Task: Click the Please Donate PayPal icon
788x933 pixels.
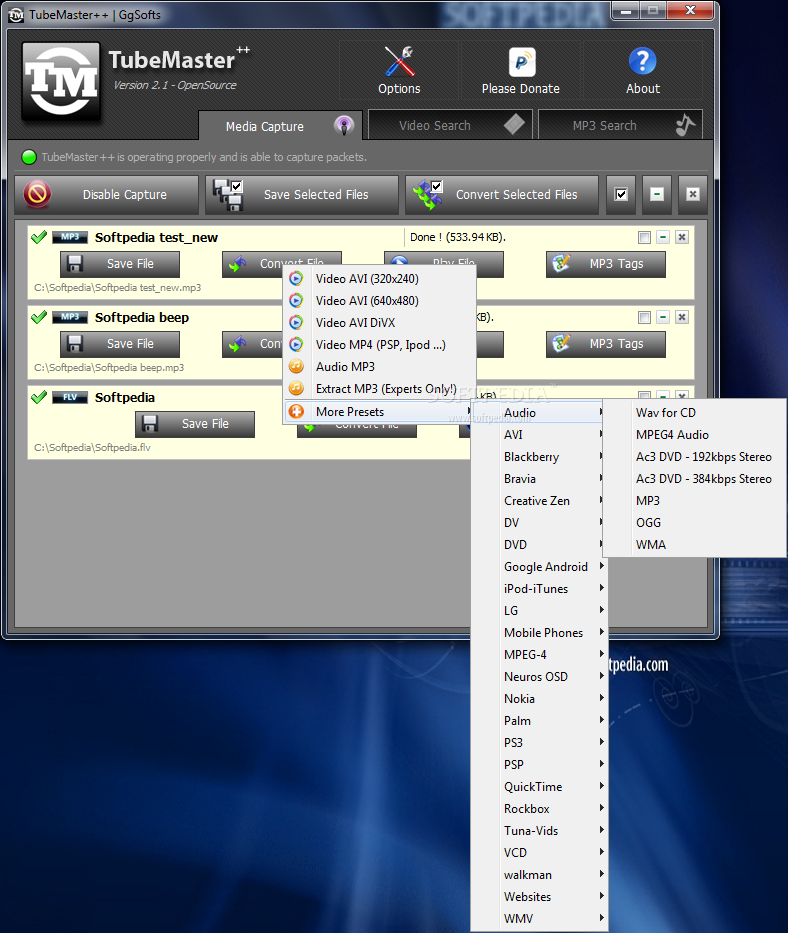Action: (x=522, y=62)
